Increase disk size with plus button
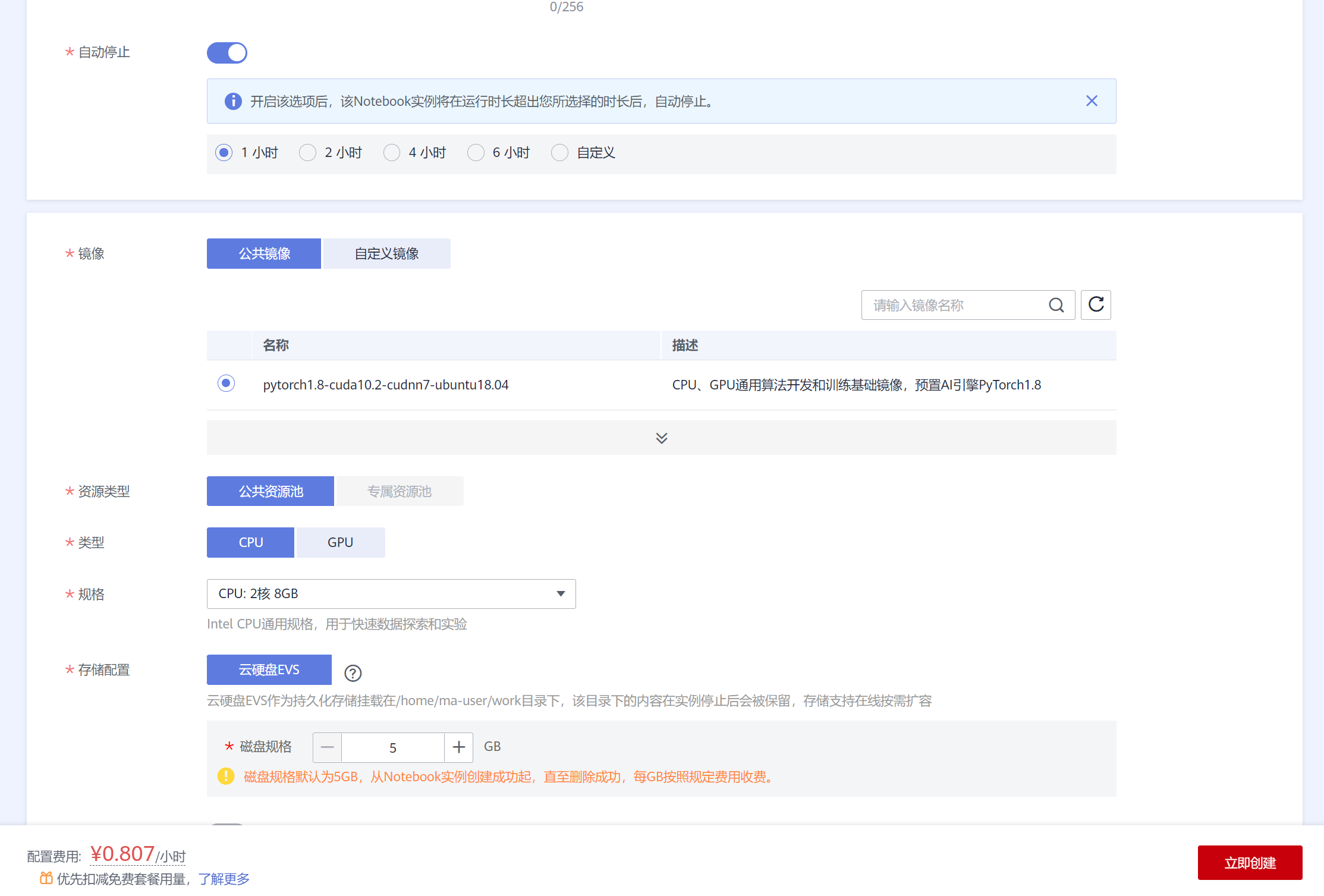 tap(458, 747)
